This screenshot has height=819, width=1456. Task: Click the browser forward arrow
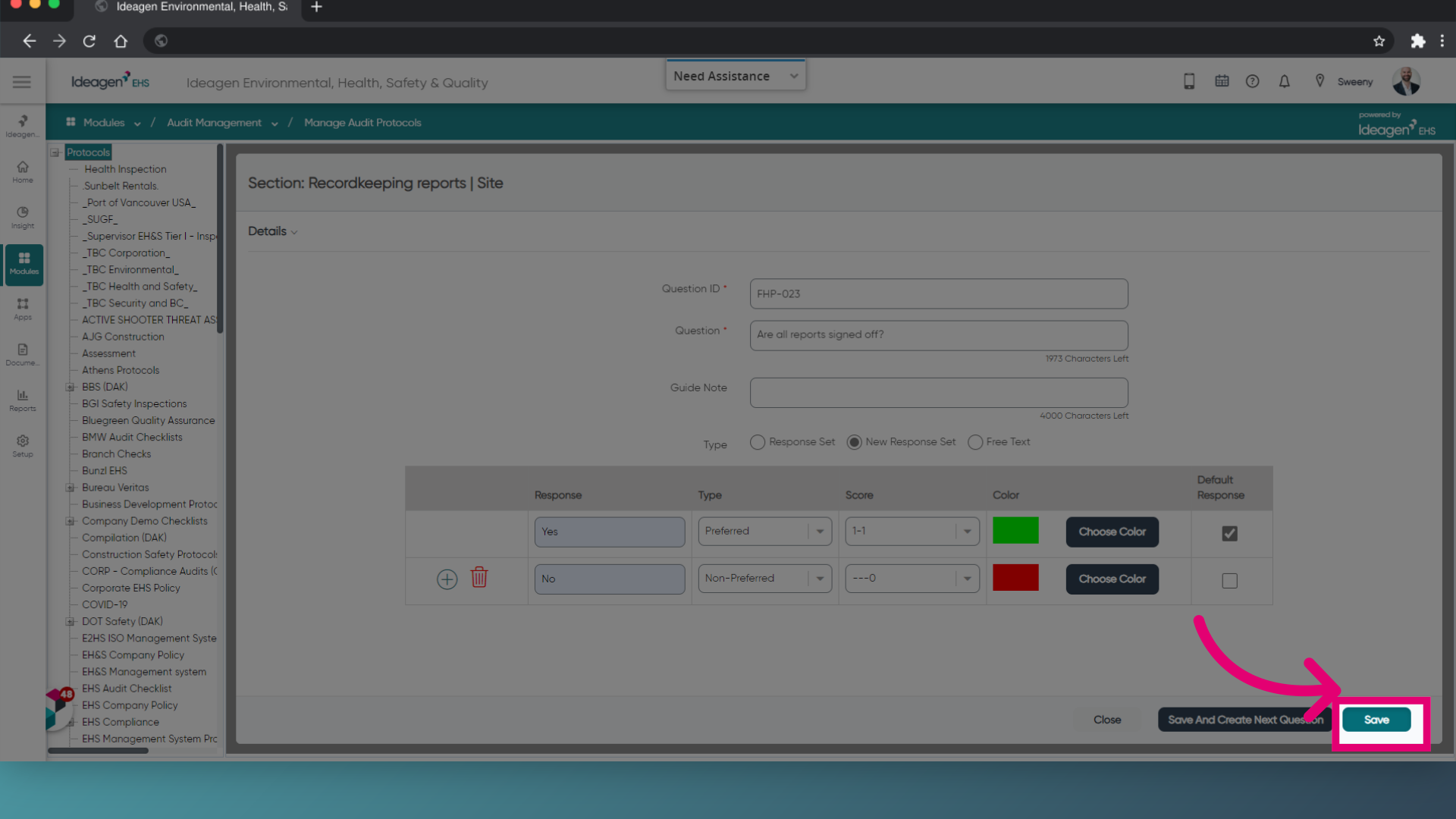coord(59,41)
